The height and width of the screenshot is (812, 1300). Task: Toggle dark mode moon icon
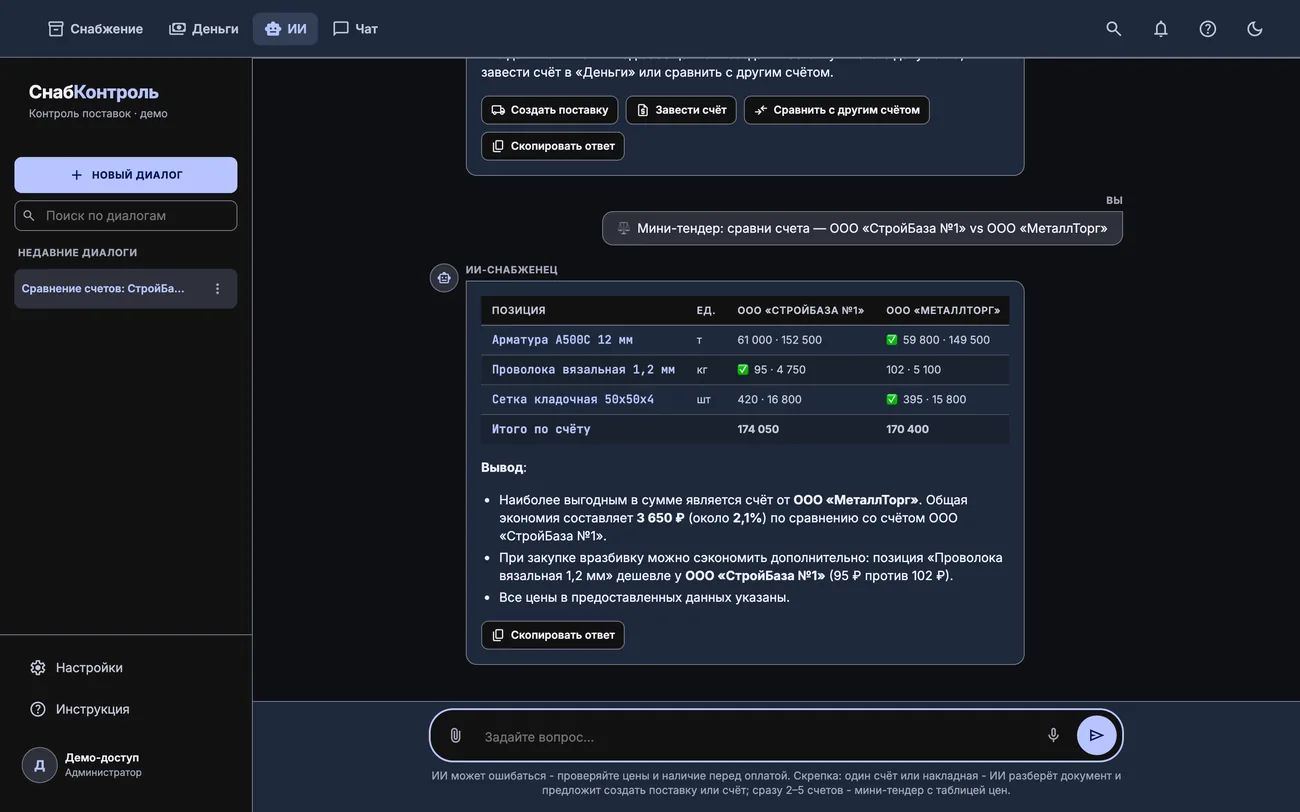(x=1254, y=29)
